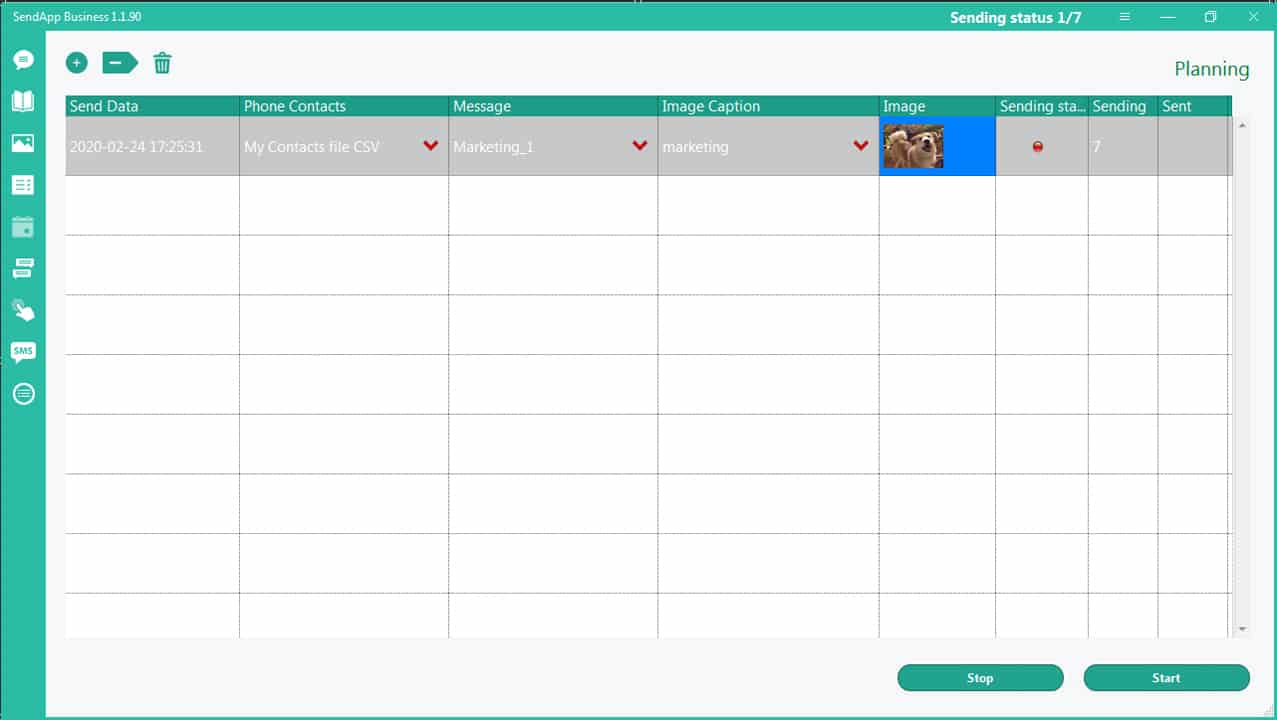Click the Send Data column header

pos(152,106)
